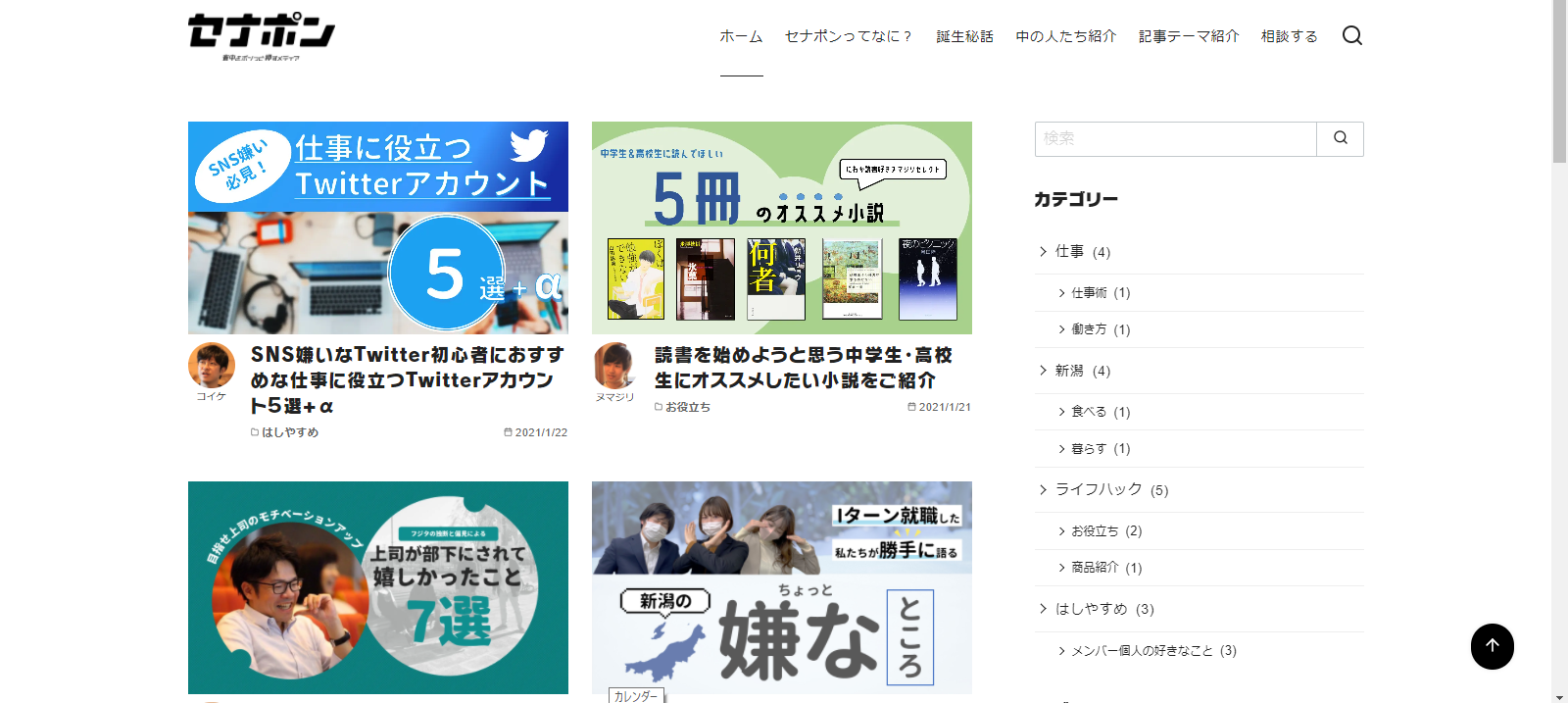Open the 仕事 (4) category link
1568x703 pixels.
[1083, 252]
